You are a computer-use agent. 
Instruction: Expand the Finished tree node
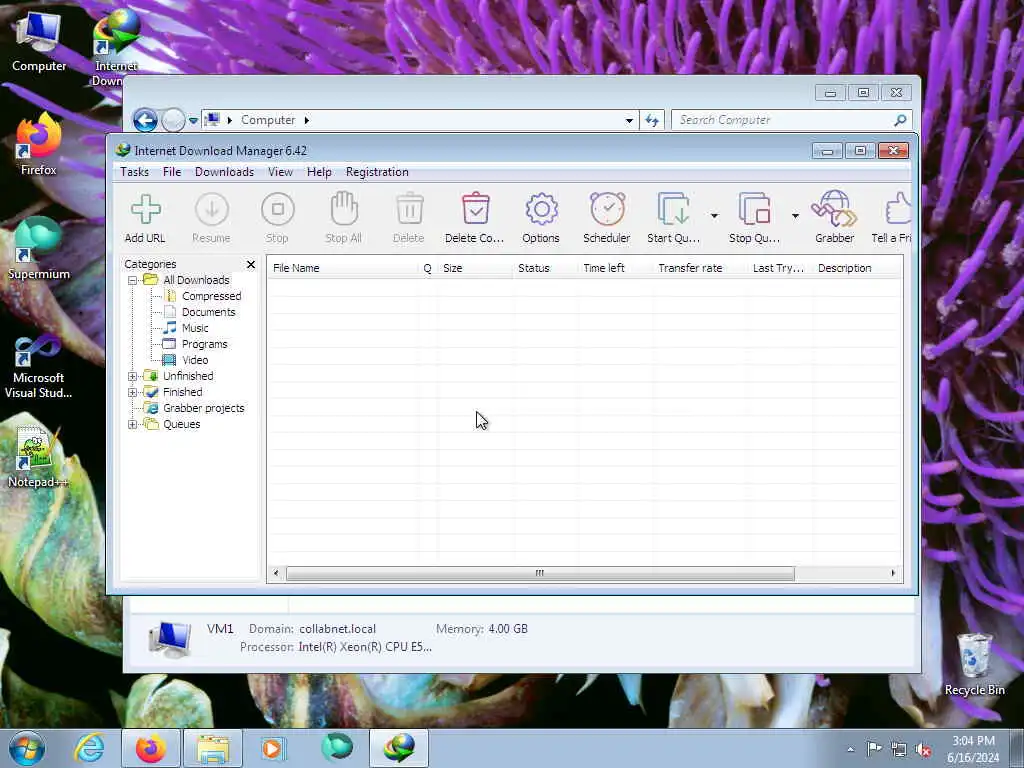[x=133, y=392]
